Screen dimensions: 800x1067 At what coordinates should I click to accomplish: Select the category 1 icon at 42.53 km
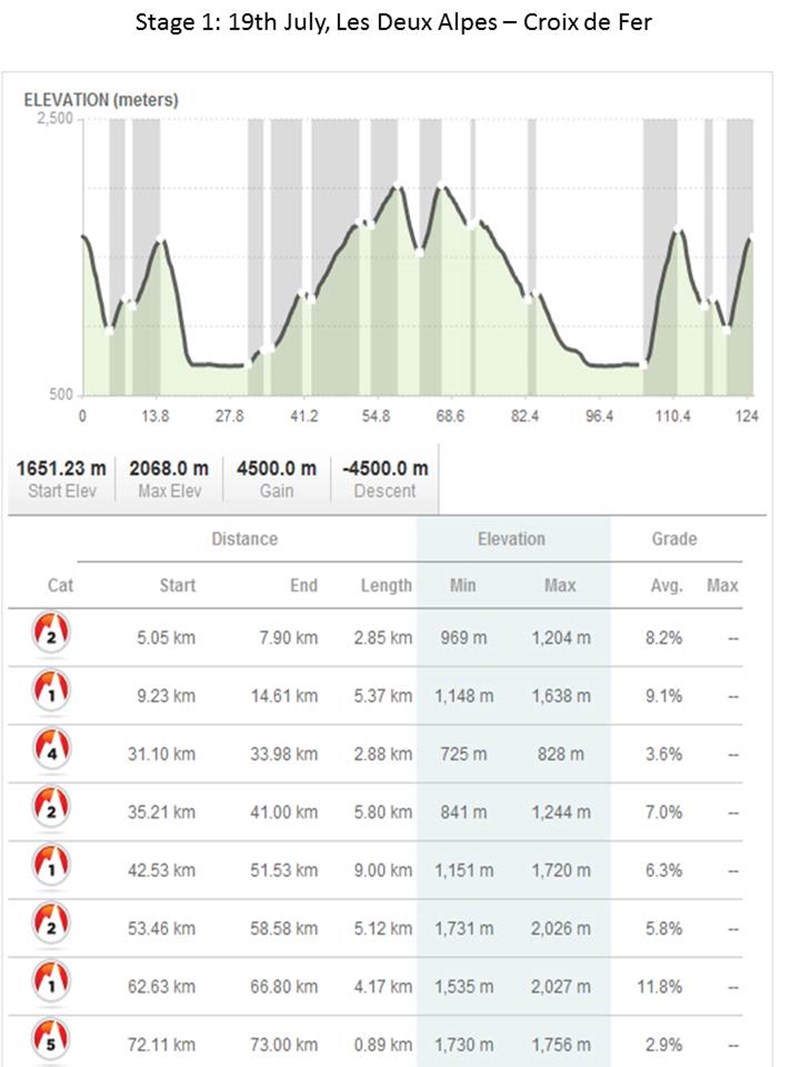click(51, 865)
